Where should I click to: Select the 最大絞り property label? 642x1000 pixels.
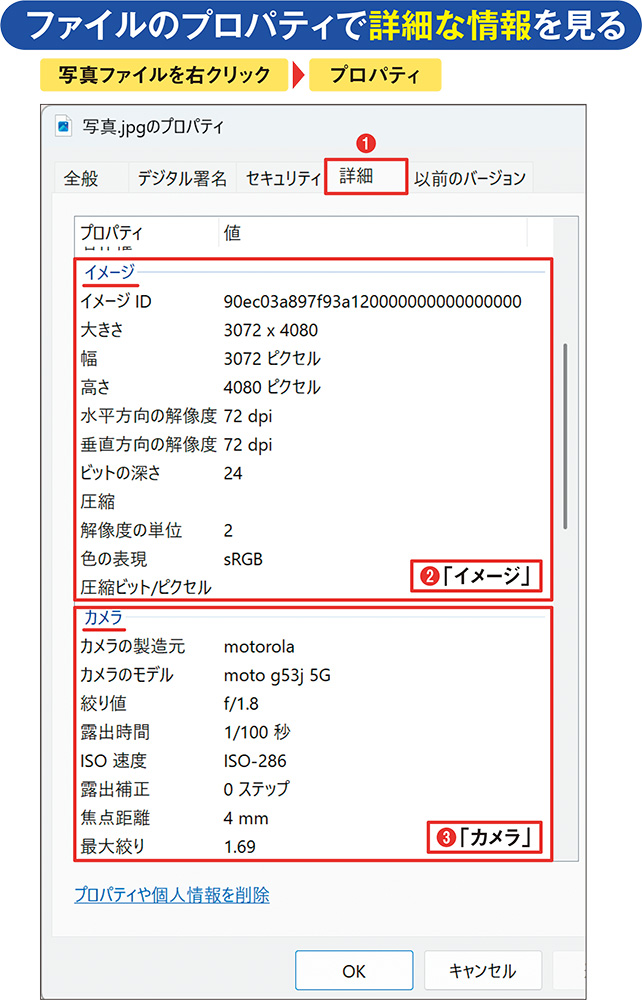pyautogui.click(x=113, y=847)
